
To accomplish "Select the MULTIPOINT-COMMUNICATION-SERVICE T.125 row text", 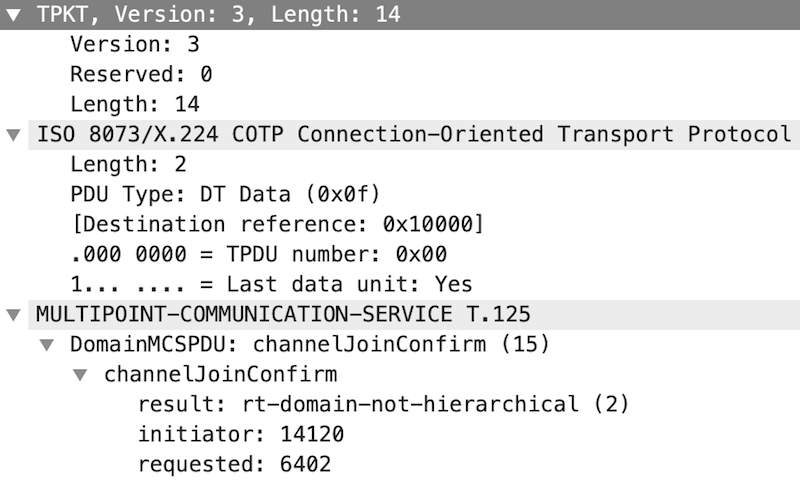I will point(283,315).
